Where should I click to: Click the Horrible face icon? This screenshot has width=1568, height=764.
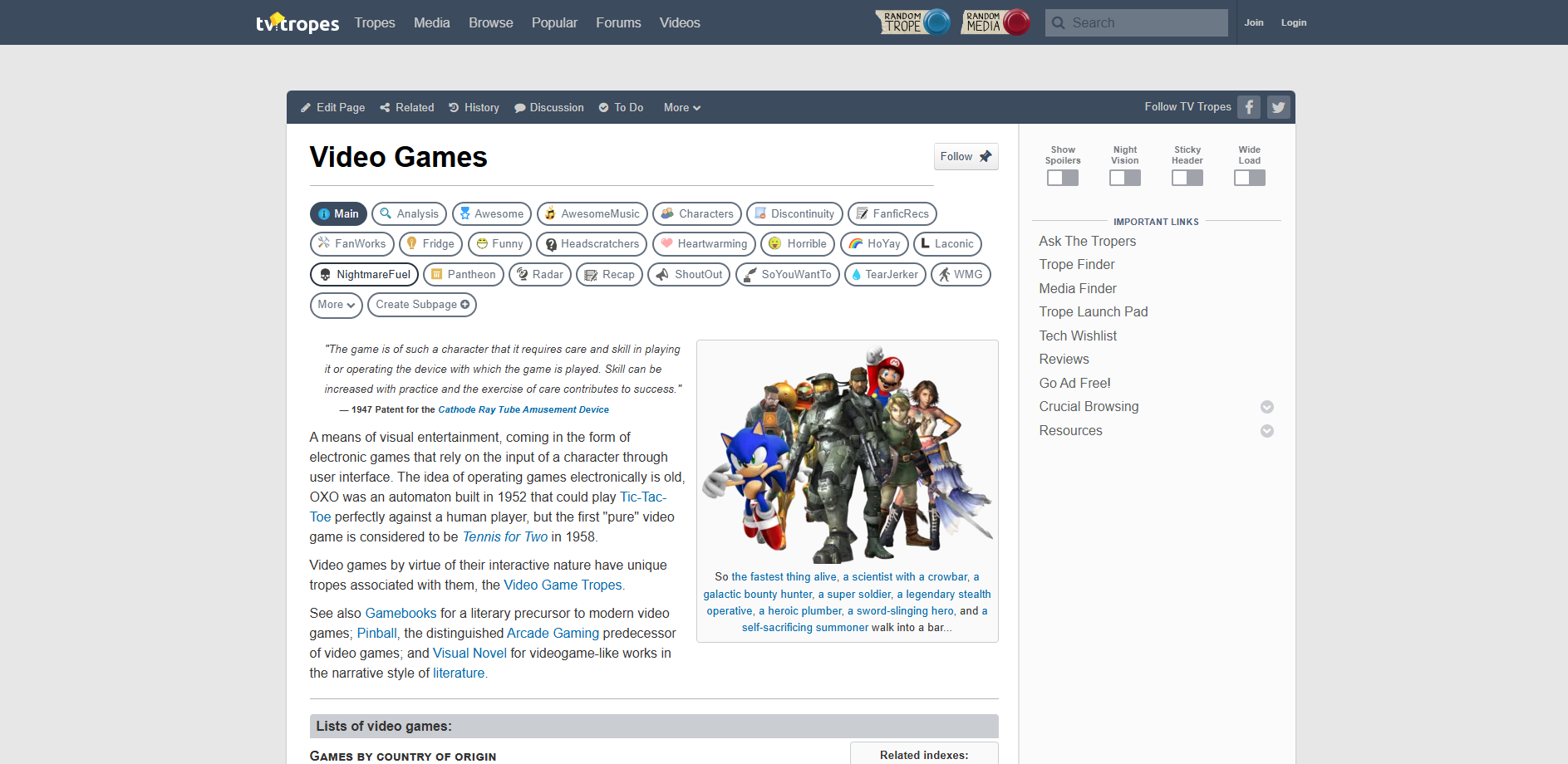774,243
